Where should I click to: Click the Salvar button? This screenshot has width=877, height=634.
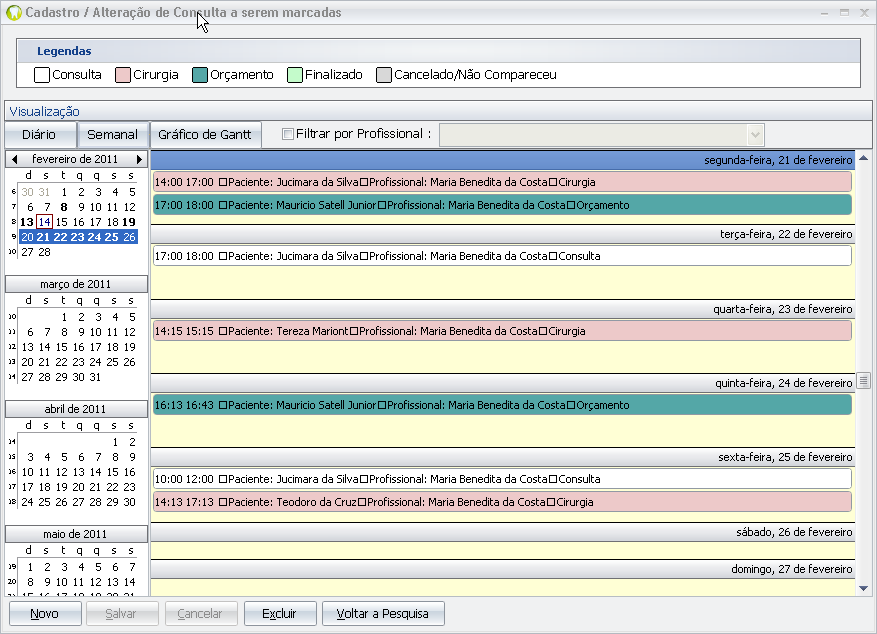point(121,614)
